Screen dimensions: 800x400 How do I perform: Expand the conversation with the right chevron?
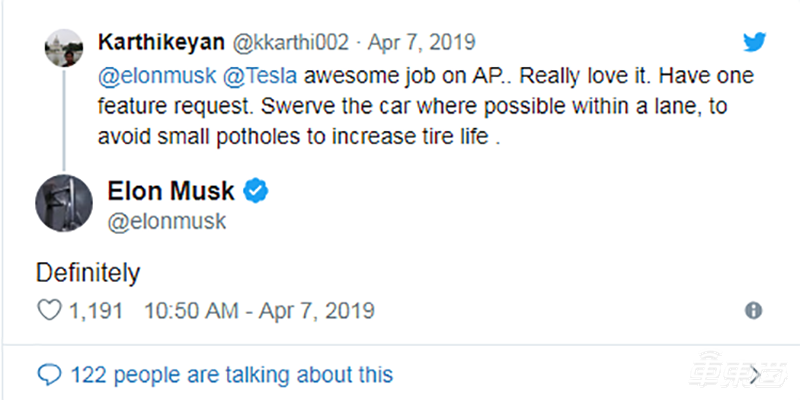pyautogui.click(x=754, y=375)
